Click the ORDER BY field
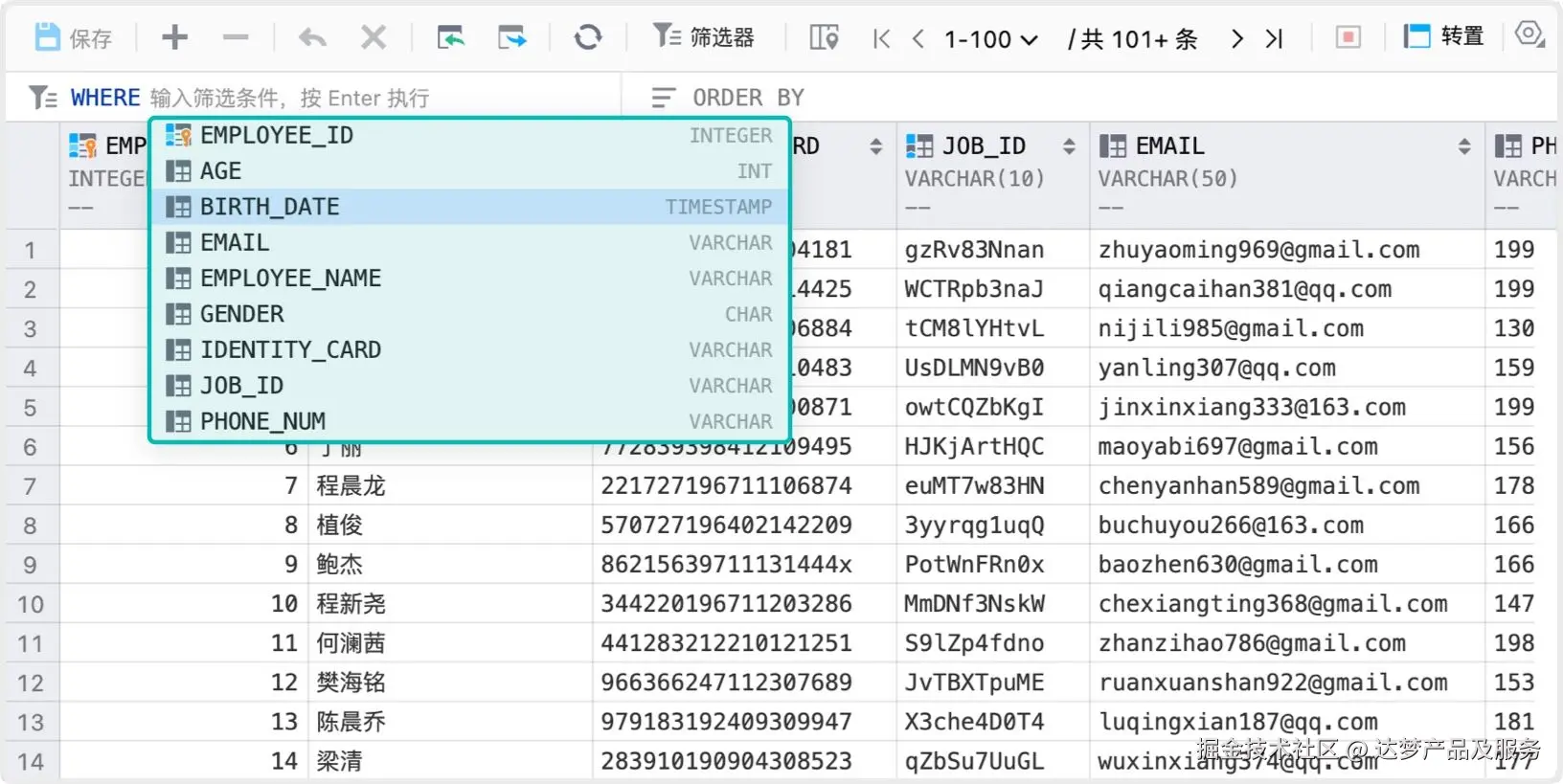The image size is (1563, 784). click(x=748, y=98)
